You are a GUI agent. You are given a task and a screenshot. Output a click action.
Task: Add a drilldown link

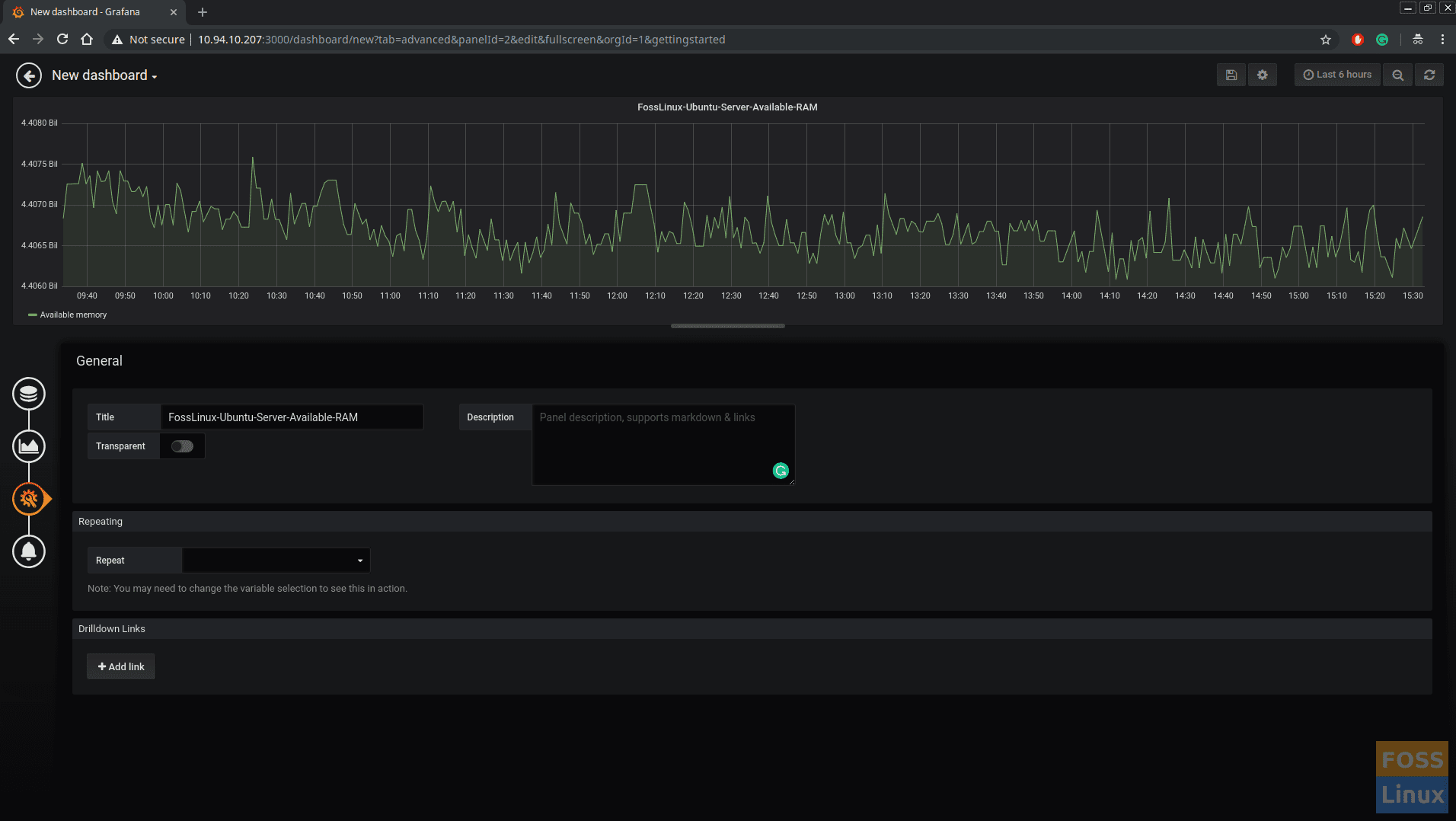point(121,666)
